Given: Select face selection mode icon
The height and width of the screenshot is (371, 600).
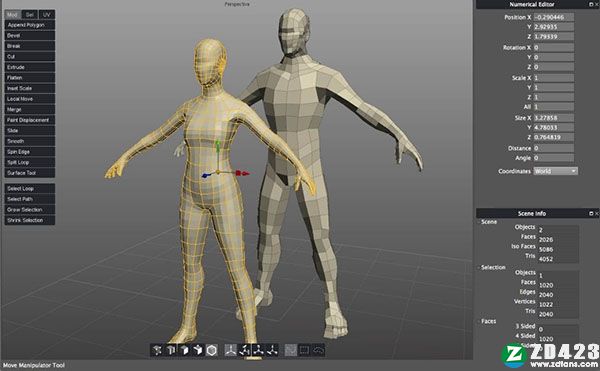Looking at the screenshot, I should pyautogui.click(x=184, y=350).
